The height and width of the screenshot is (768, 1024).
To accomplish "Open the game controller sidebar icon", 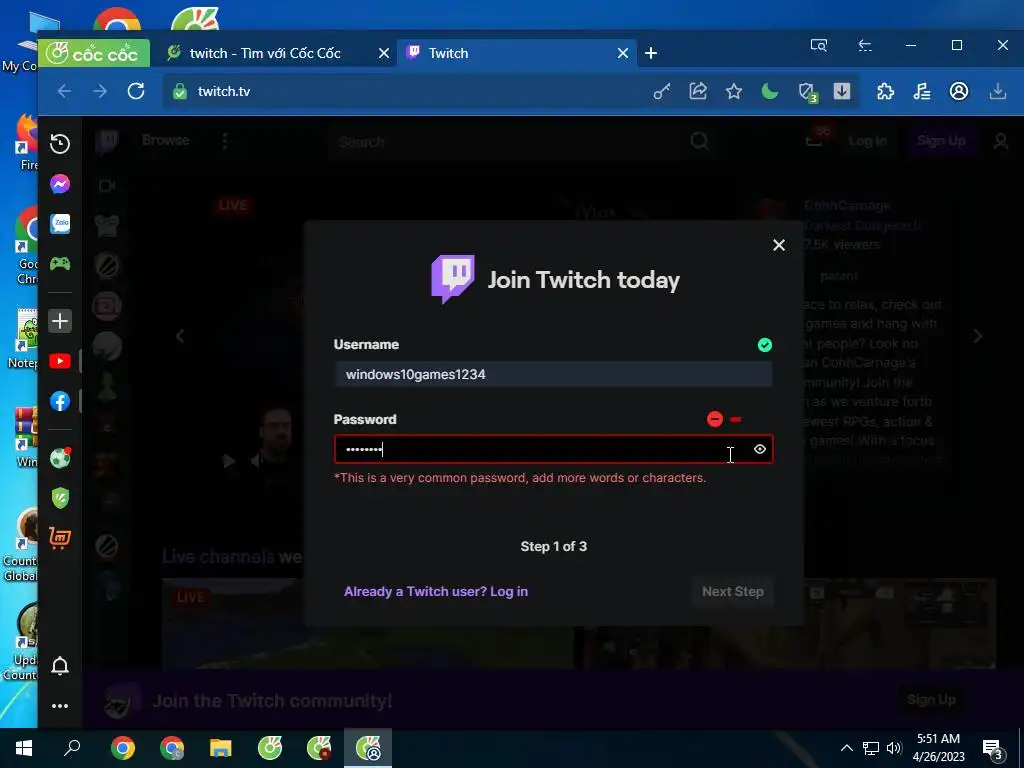I will pyautogui.click(x=60, y=264).
